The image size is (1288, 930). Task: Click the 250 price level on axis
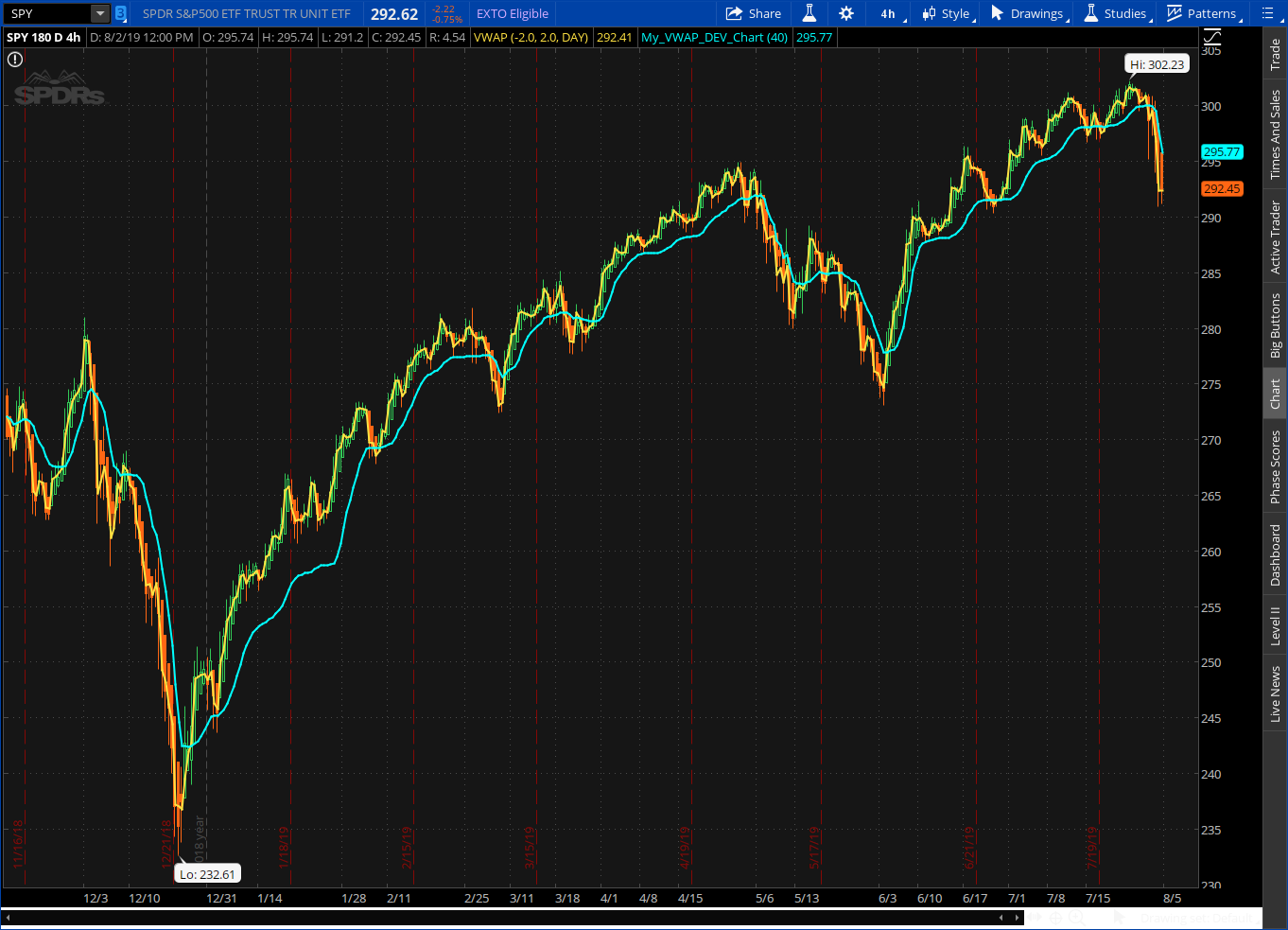coord(1210,662)
